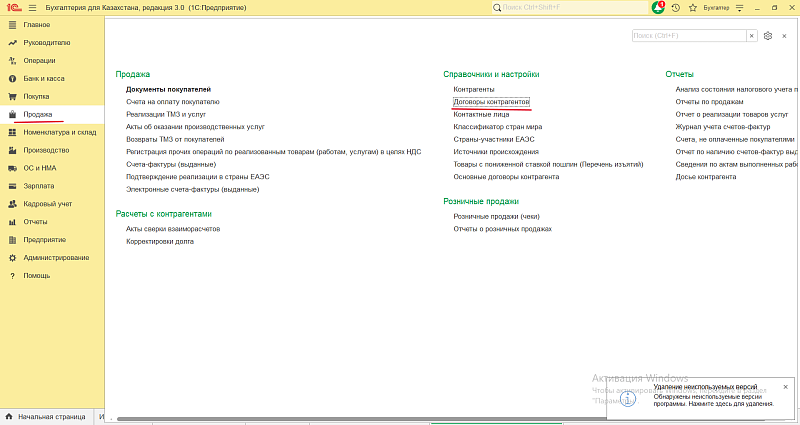
Task: Open Реализация ТМЗ и услуг
Action: coord(166,114)
